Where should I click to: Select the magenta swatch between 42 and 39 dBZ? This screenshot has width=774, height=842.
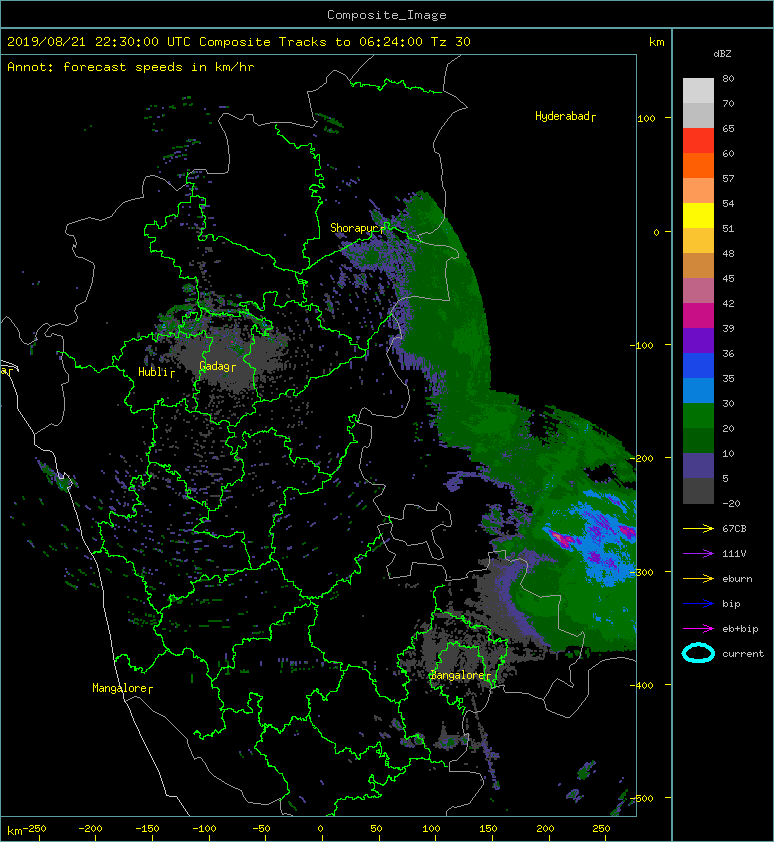coord(698,315)
